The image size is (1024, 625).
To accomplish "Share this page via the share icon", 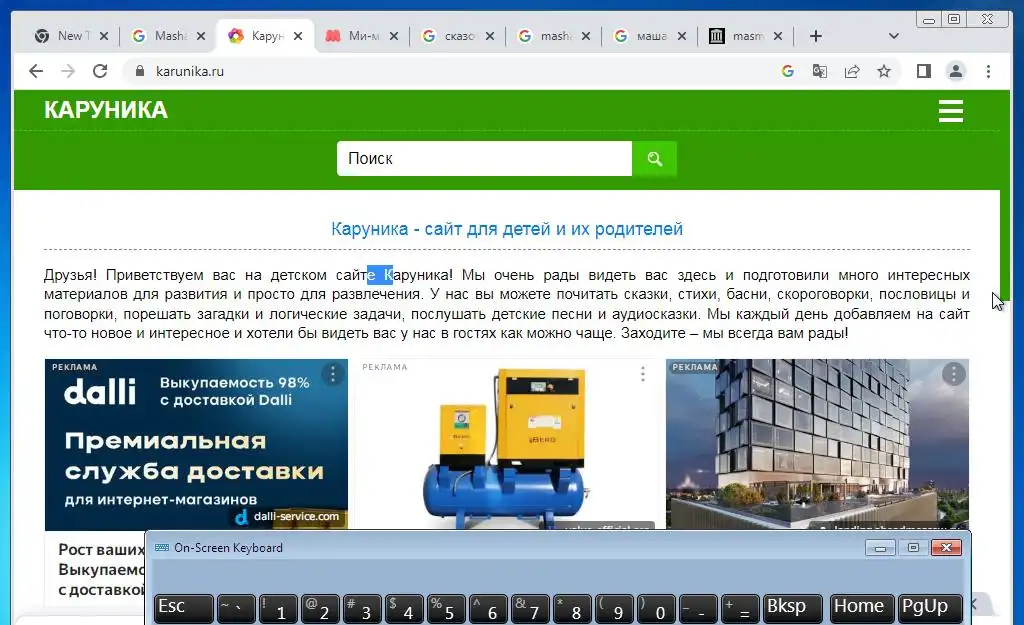I will click(852, 71).
